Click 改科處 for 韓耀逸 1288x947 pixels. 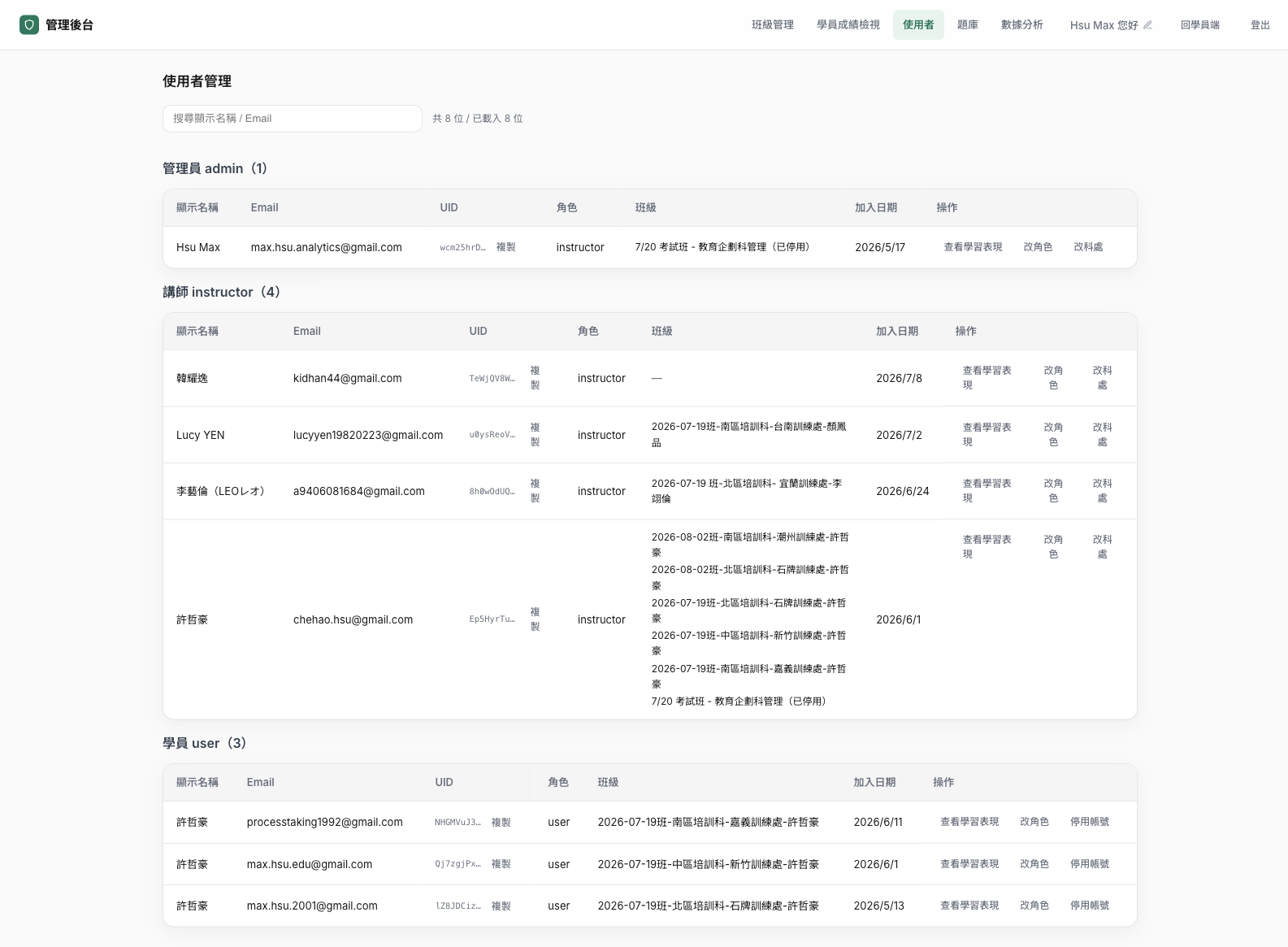point(1102,378)
